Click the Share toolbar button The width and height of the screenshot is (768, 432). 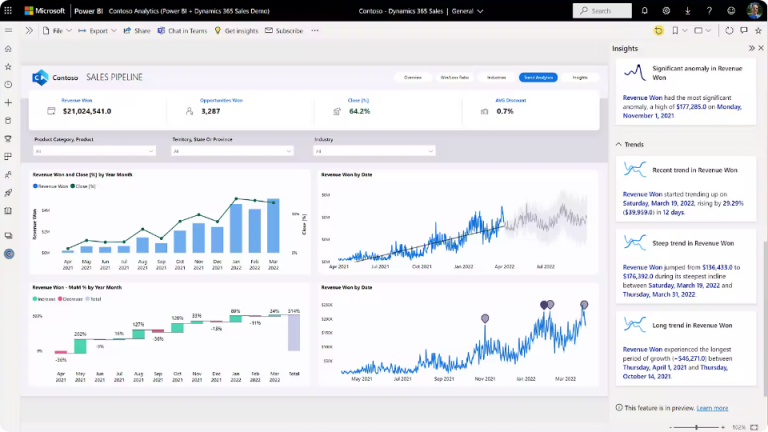tap(136, 31)
